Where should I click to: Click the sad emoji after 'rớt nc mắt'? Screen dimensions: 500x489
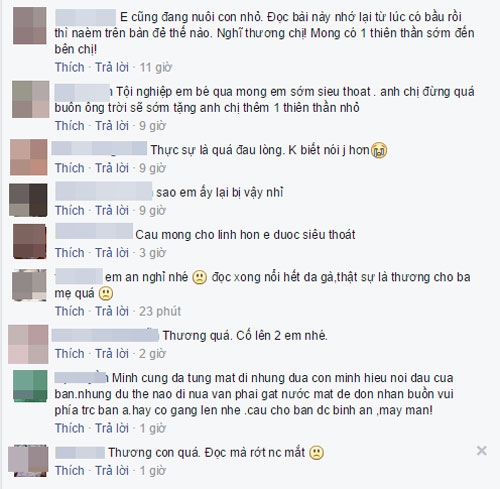point(316,453)
